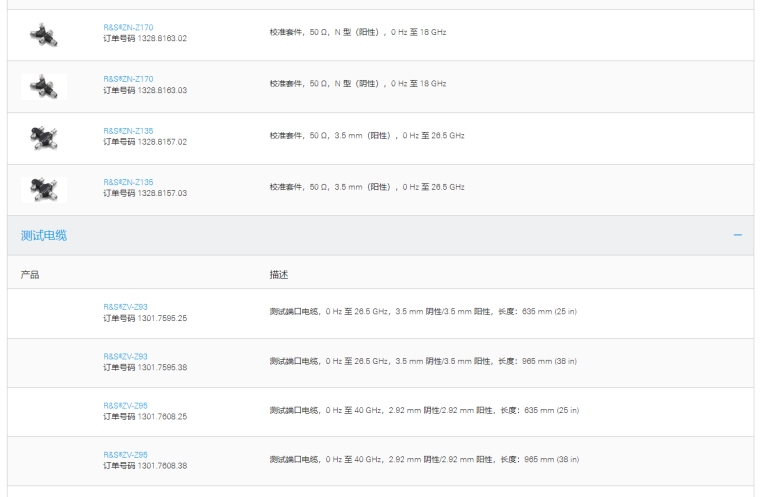Visit the R&S ZN-Z135 link above order 1328.8157.03
Screen dimensions: 760x497
[x=128, y=182]
